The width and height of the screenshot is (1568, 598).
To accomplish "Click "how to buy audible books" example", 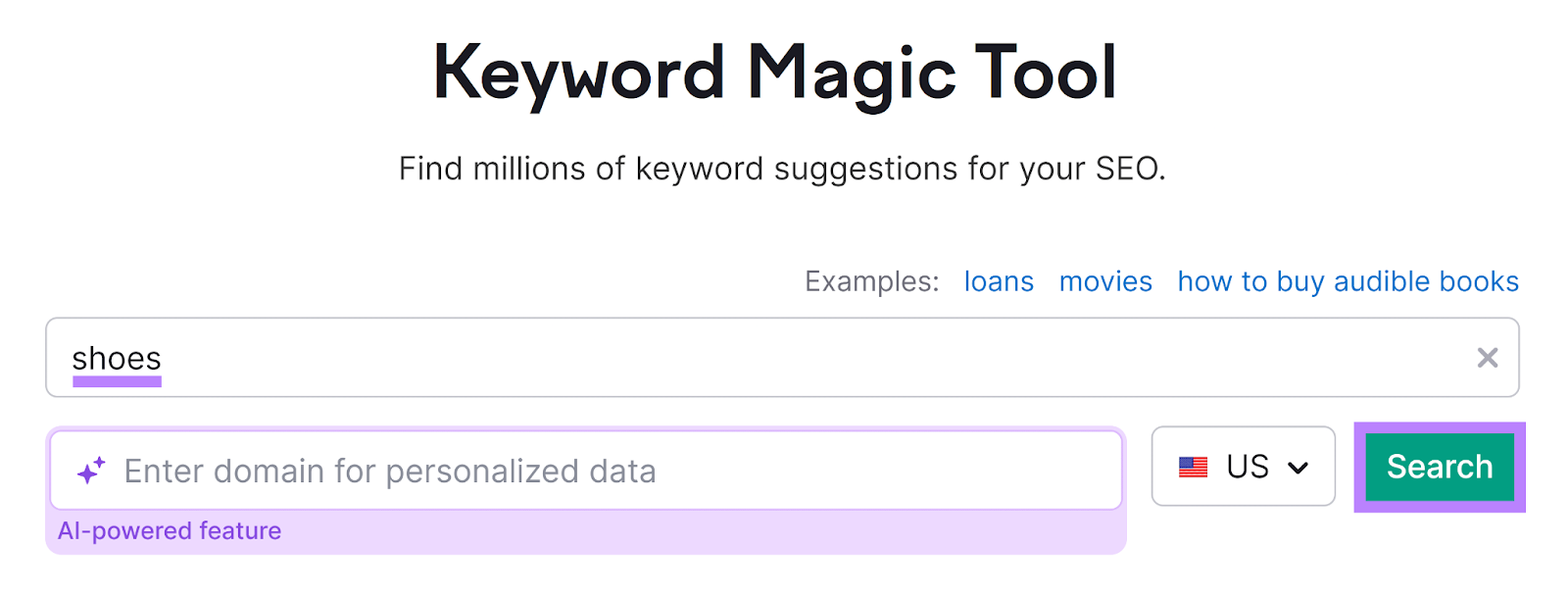I will pyautogui.click(x=1347, y=281).
